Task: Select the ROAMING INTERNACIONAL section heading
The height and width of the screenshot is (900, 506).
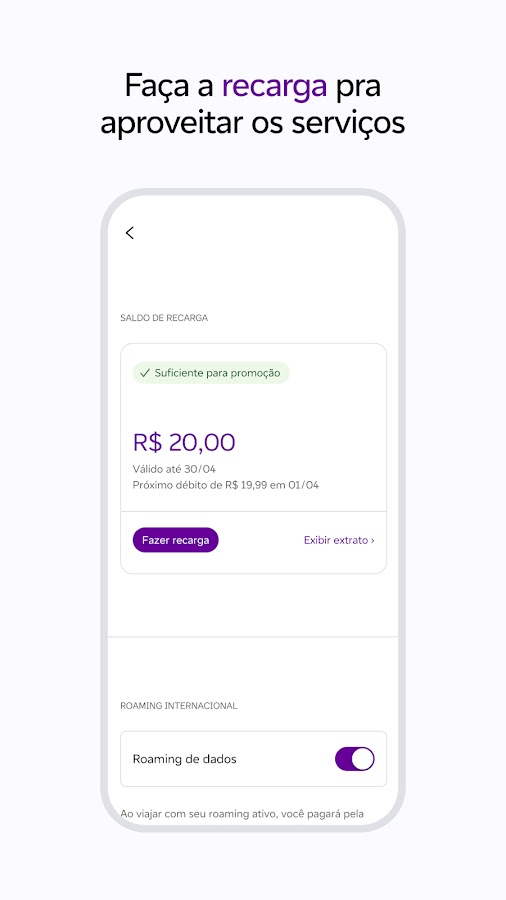Action: click(178, 705)
